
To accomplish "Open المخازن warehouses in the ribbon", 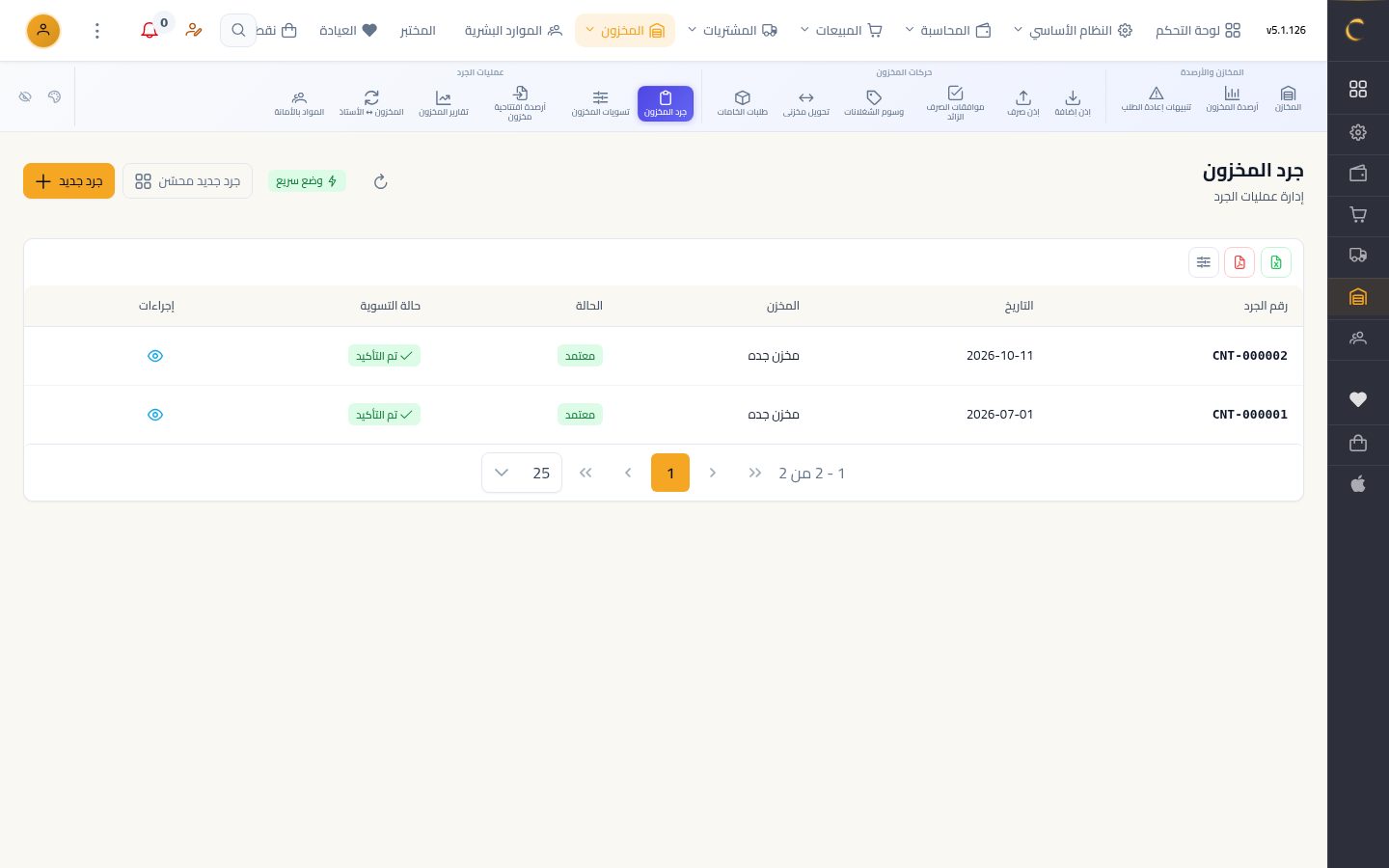I will (1288, 99).
